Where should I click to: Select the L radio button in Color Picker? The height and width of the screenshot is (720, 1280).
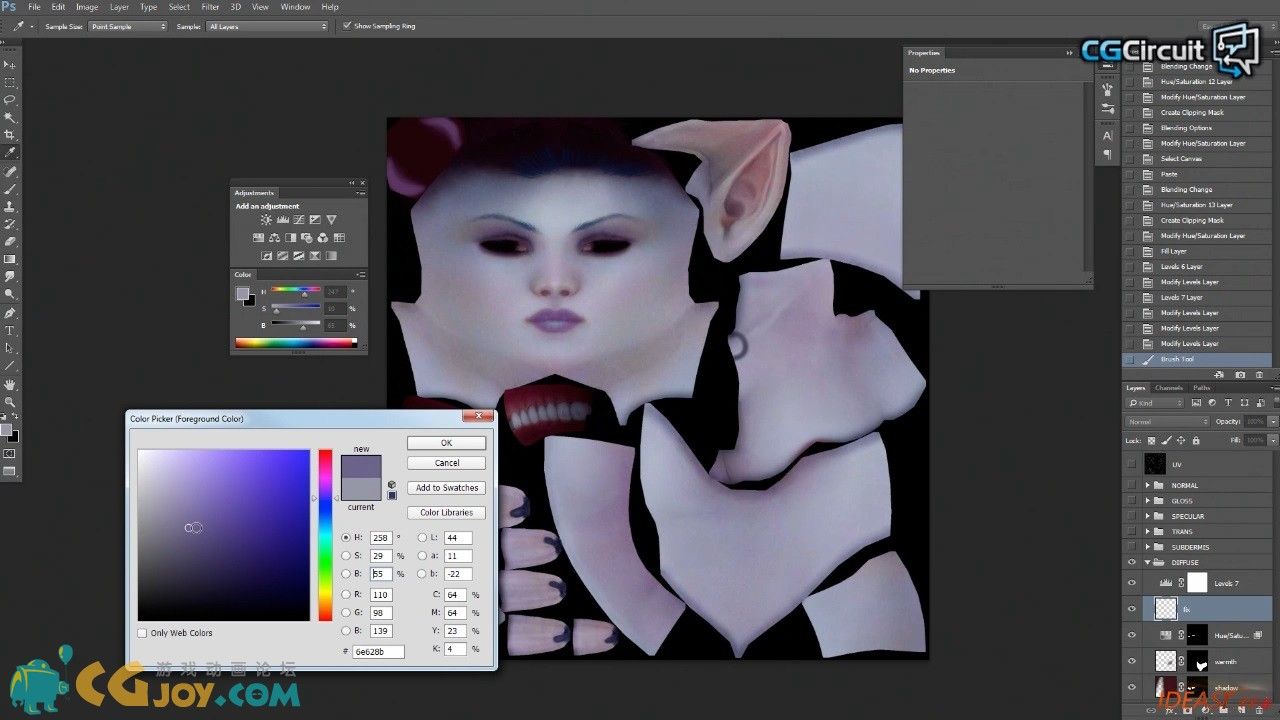tap(422, 537)
